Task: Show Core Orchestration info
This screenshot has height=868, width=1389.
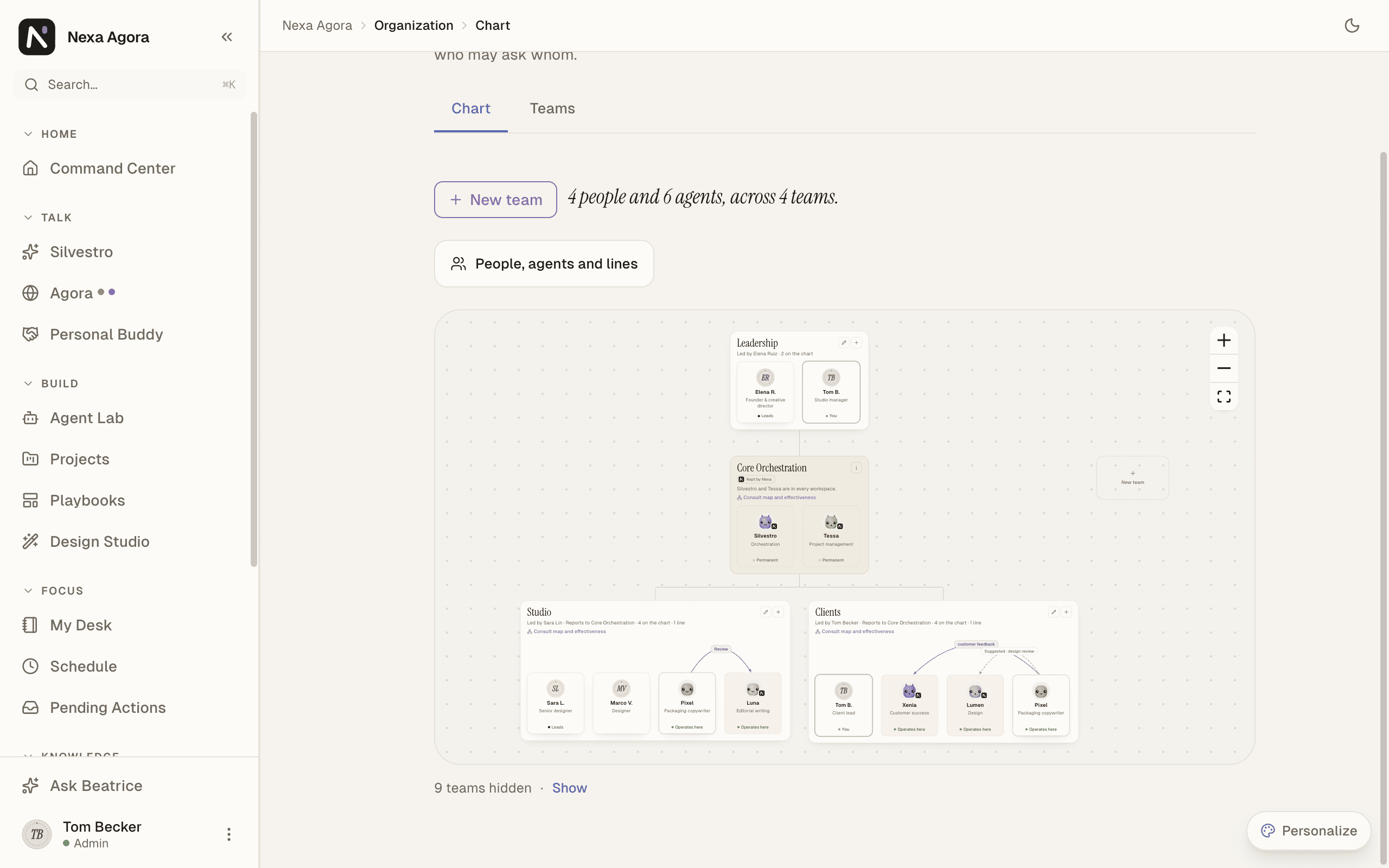Action: tap(856, 468)
